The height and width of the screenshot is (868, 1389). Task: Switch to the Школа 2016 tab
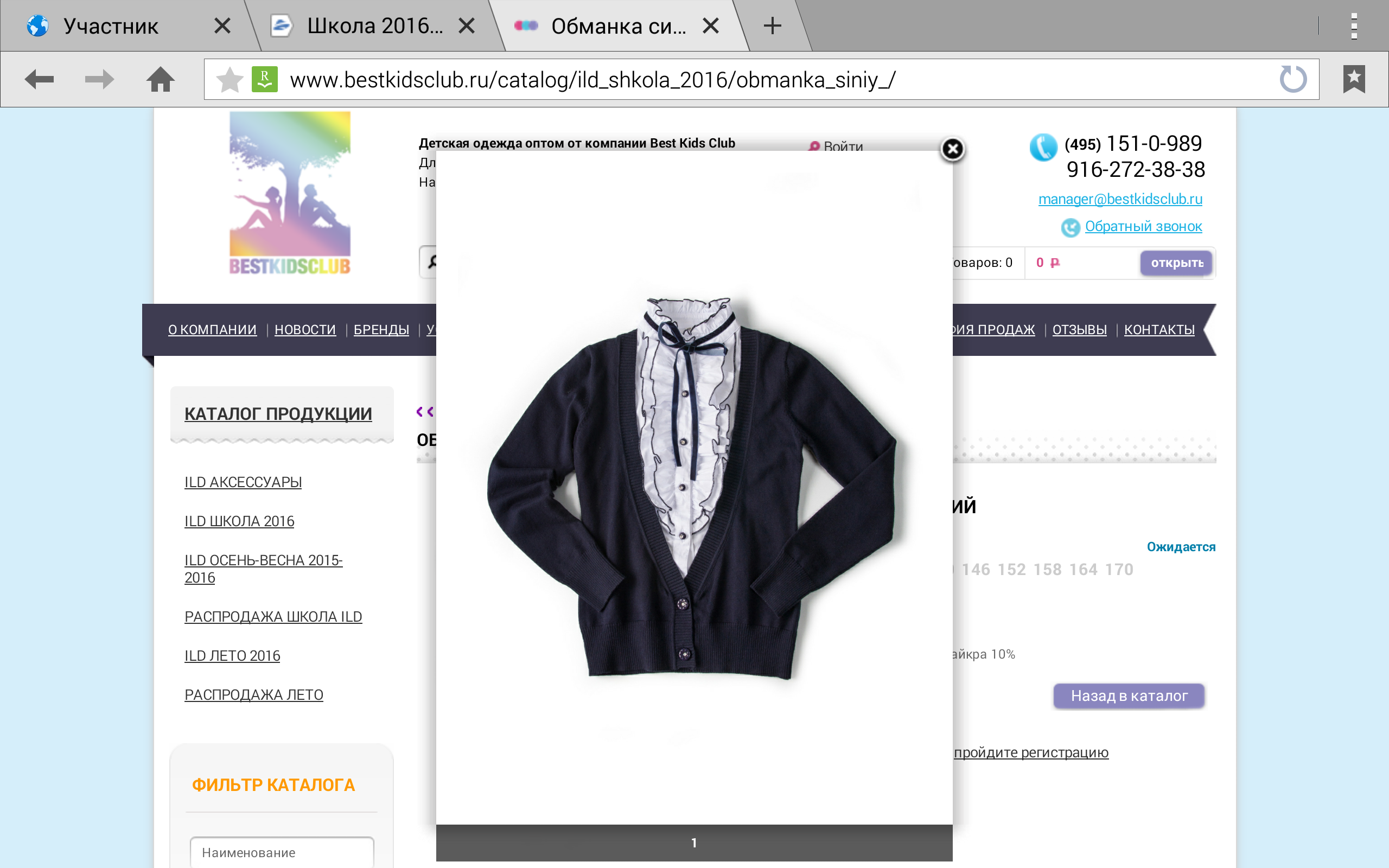click(x=374, y=26)
